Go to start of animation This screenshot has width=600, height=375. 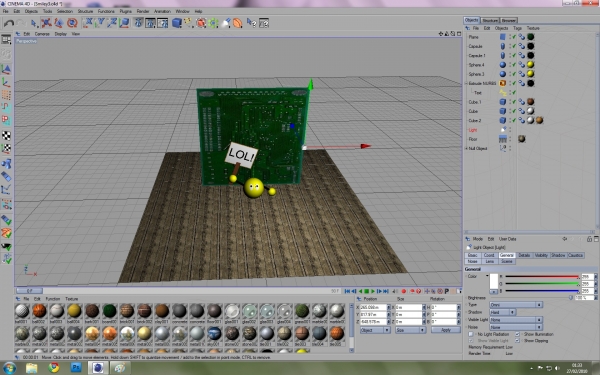(x=347, y=292)
